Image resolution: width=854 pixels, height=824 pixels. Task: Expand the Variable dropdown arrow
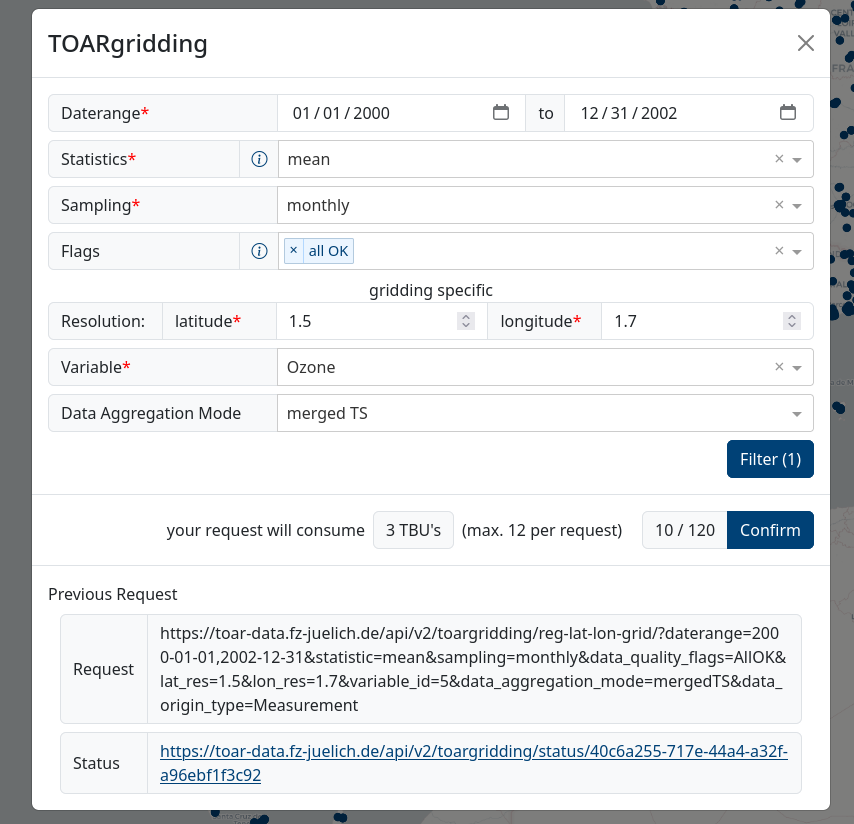pyautogui.click(x=797, y=368)
